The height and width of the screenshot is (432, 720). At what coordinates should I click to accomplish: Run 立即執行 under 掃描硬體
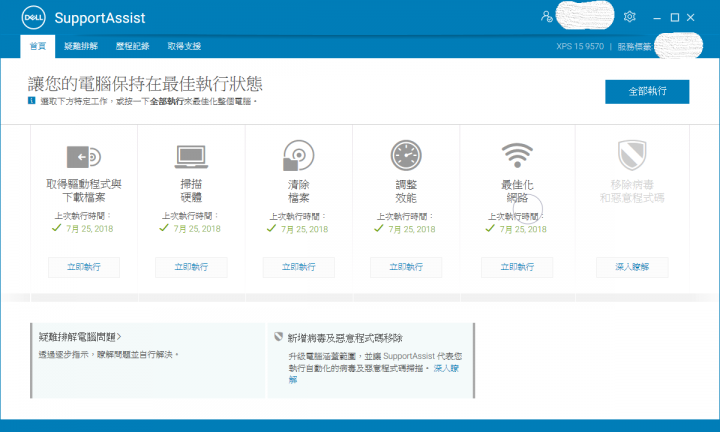(191, 267)
